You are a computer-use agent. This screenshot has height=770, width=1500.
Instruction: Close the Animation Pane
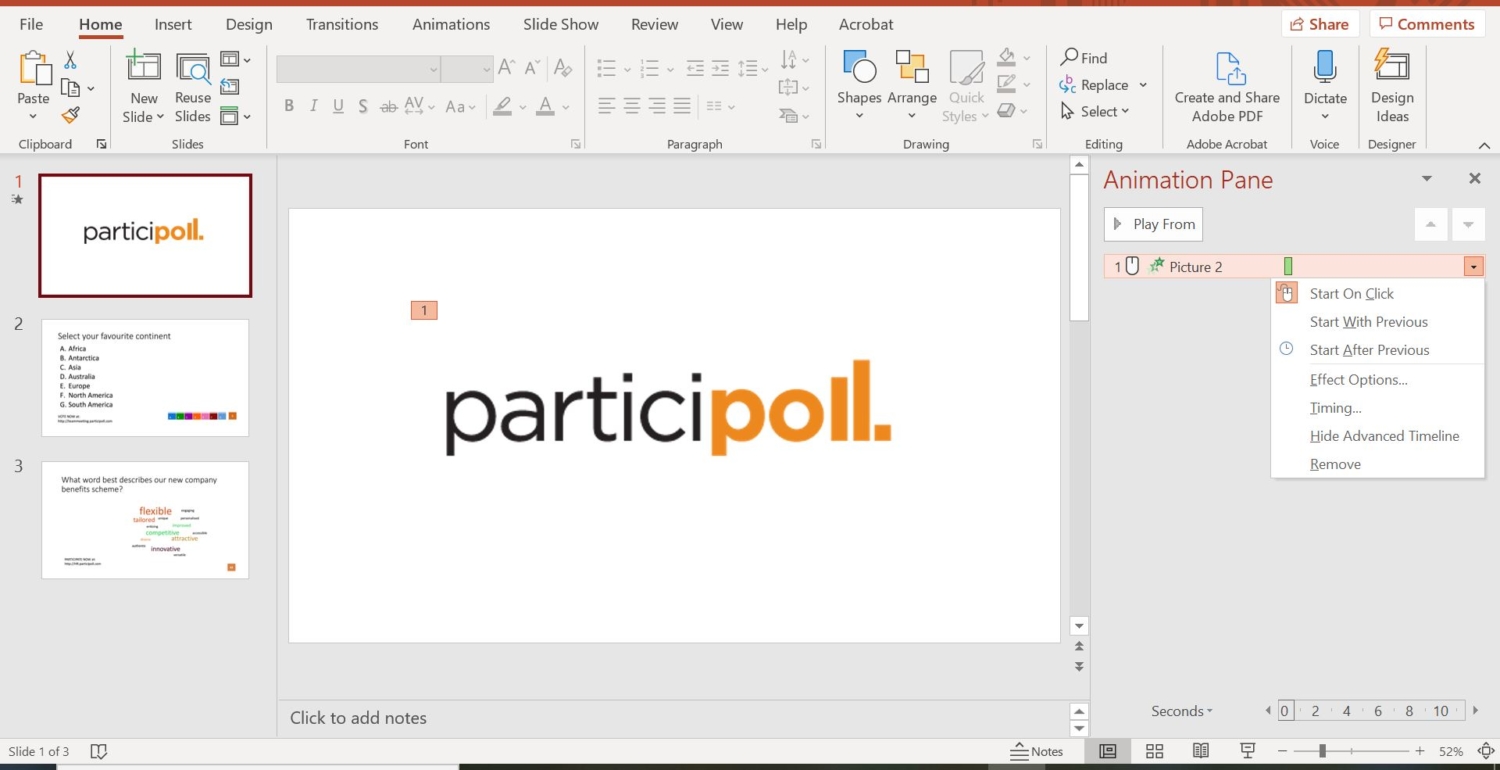coord(1474,179)
